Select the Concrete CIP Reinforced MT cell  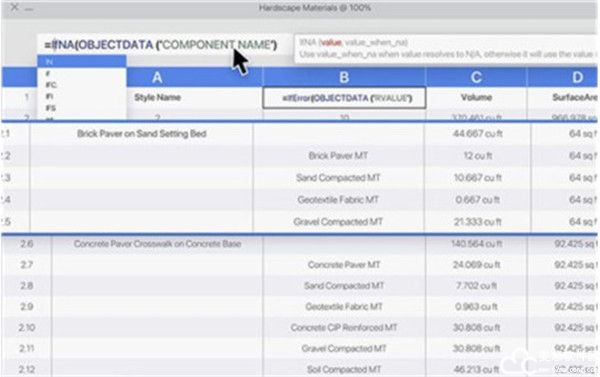pos(344,328)
